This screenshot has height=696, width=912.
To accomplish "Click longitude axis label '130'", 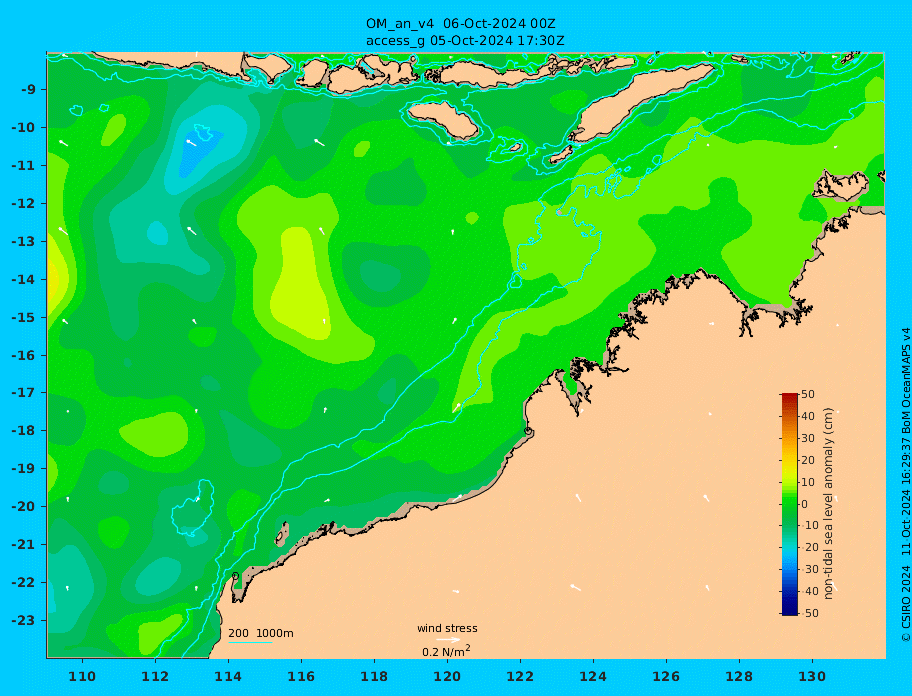I will click(x=812, y=677).
